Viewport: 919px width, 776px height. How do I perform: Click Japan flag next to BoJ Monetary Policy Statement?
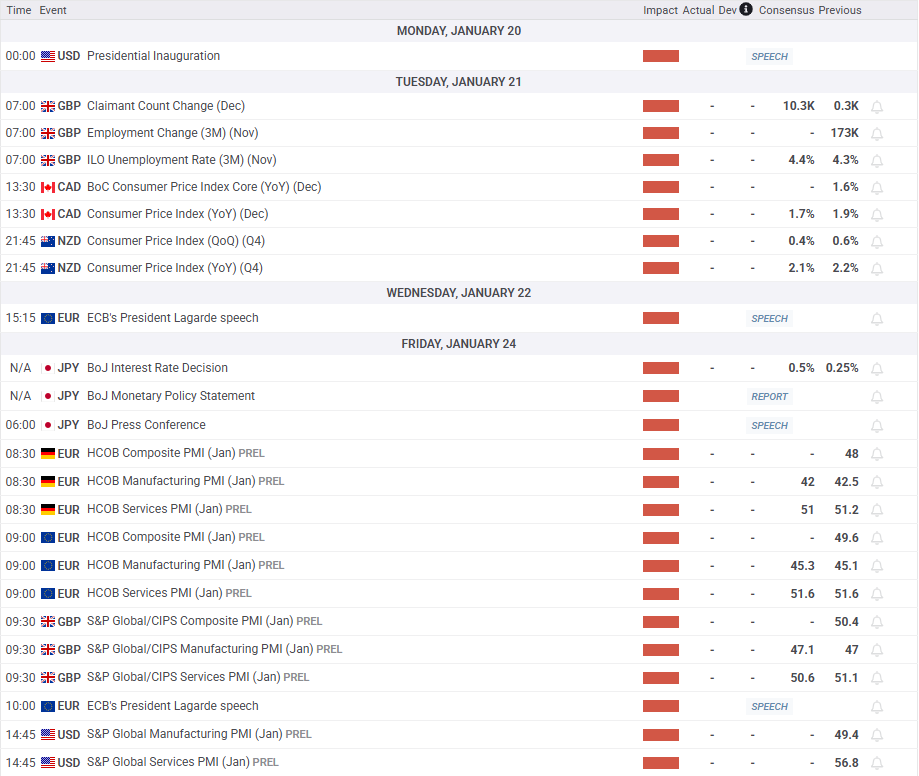[48, 397]
